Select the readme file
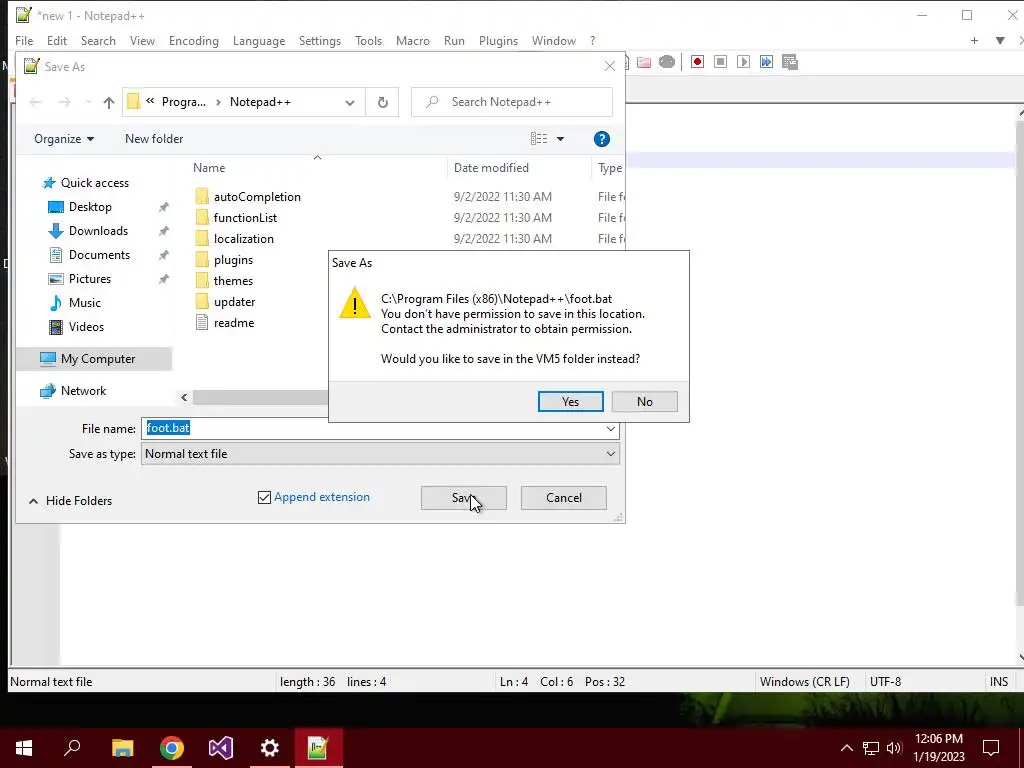 [234, 323]
